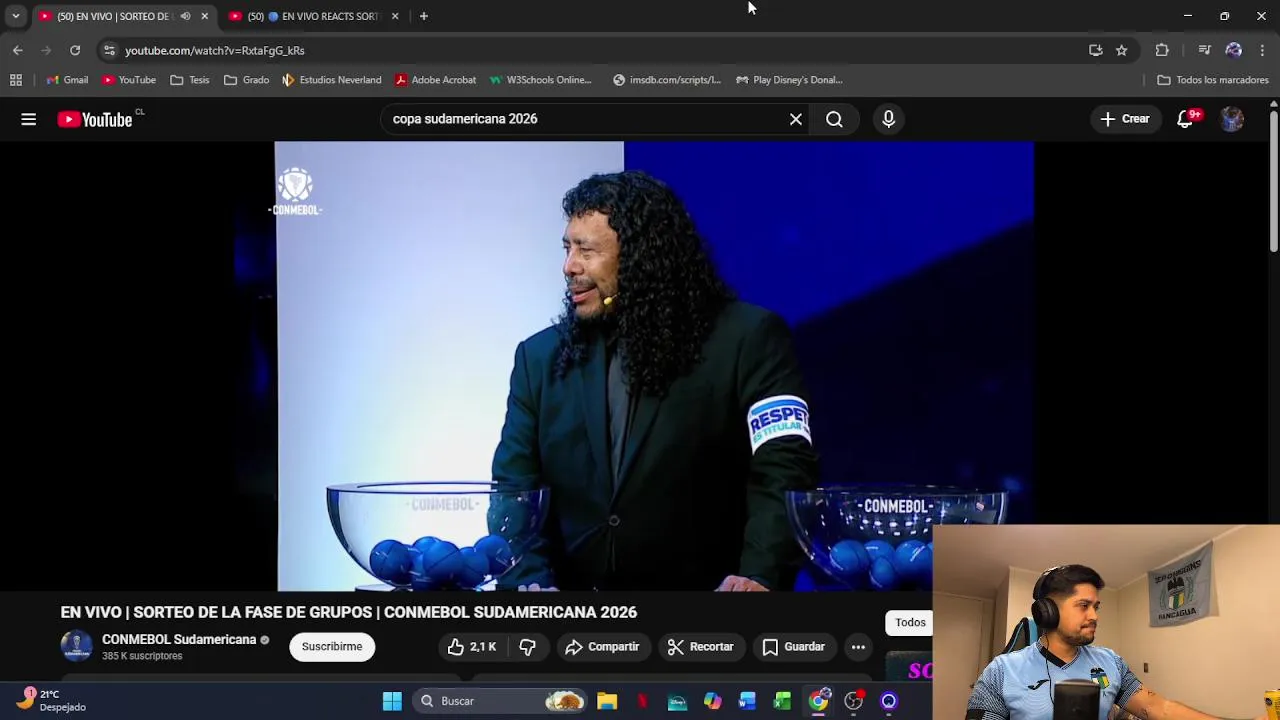Share video with Compartir button

602,647
